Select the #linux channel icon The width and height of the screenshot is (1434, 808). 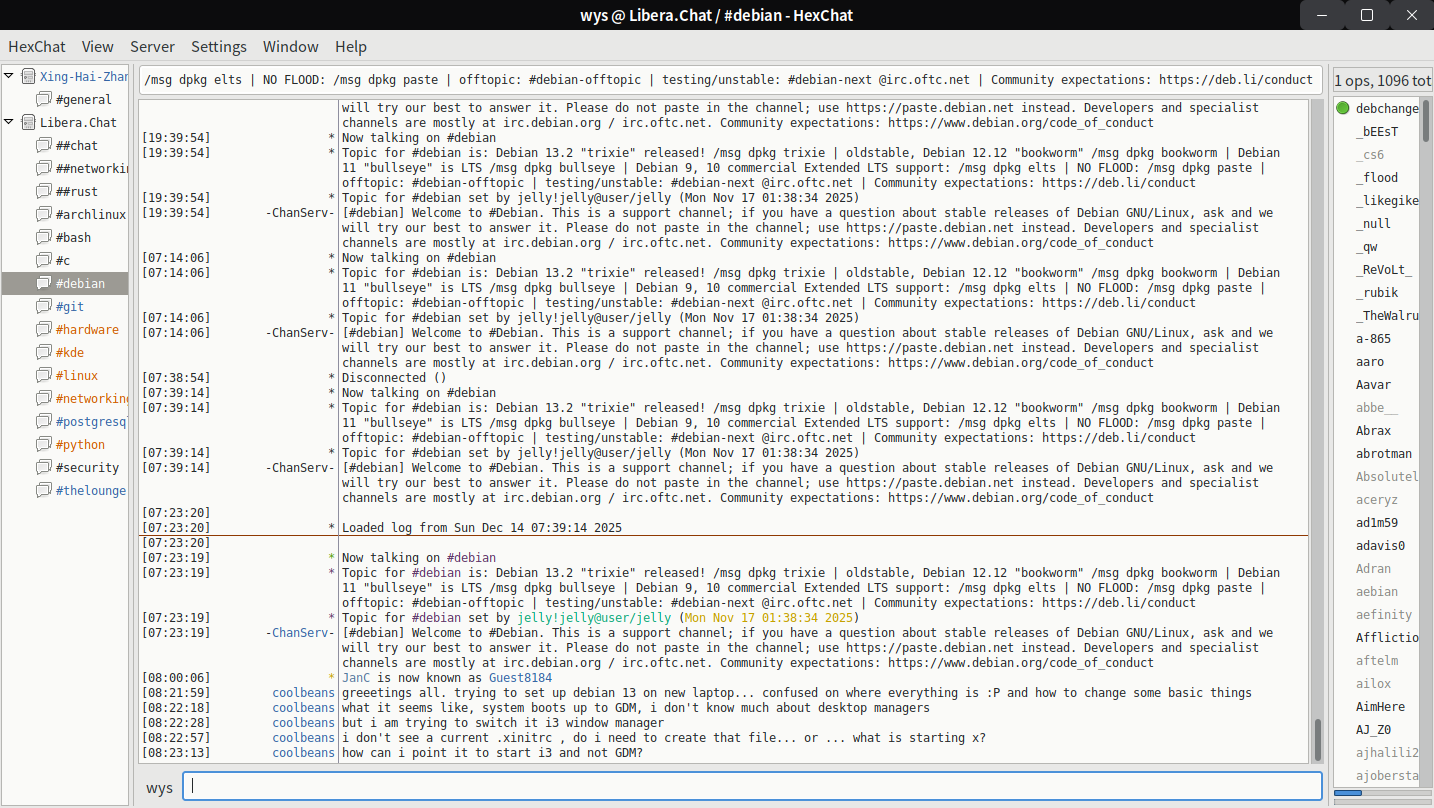coord(43,375)
